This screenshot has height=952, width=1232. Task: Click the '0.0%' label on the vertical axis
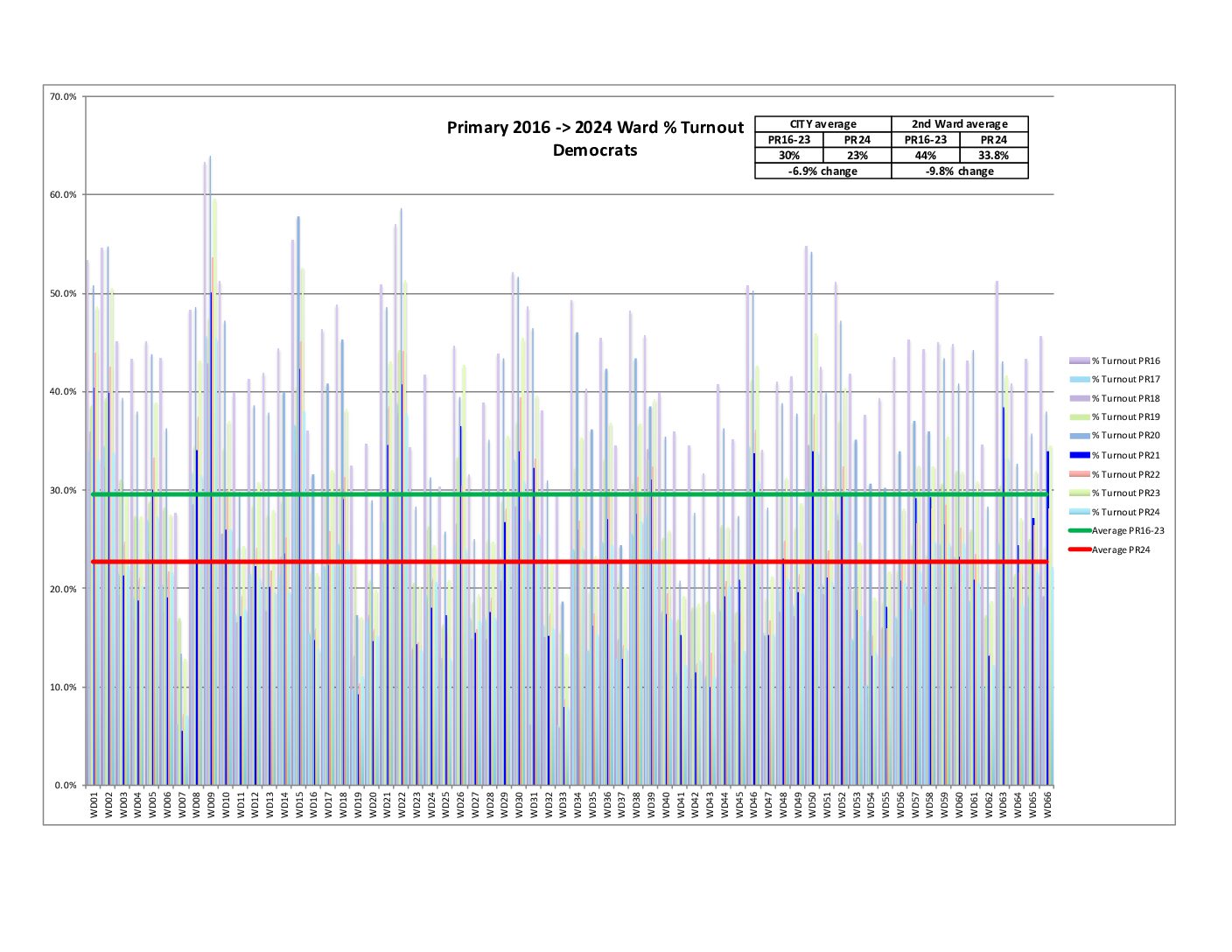tap(66, 785)
